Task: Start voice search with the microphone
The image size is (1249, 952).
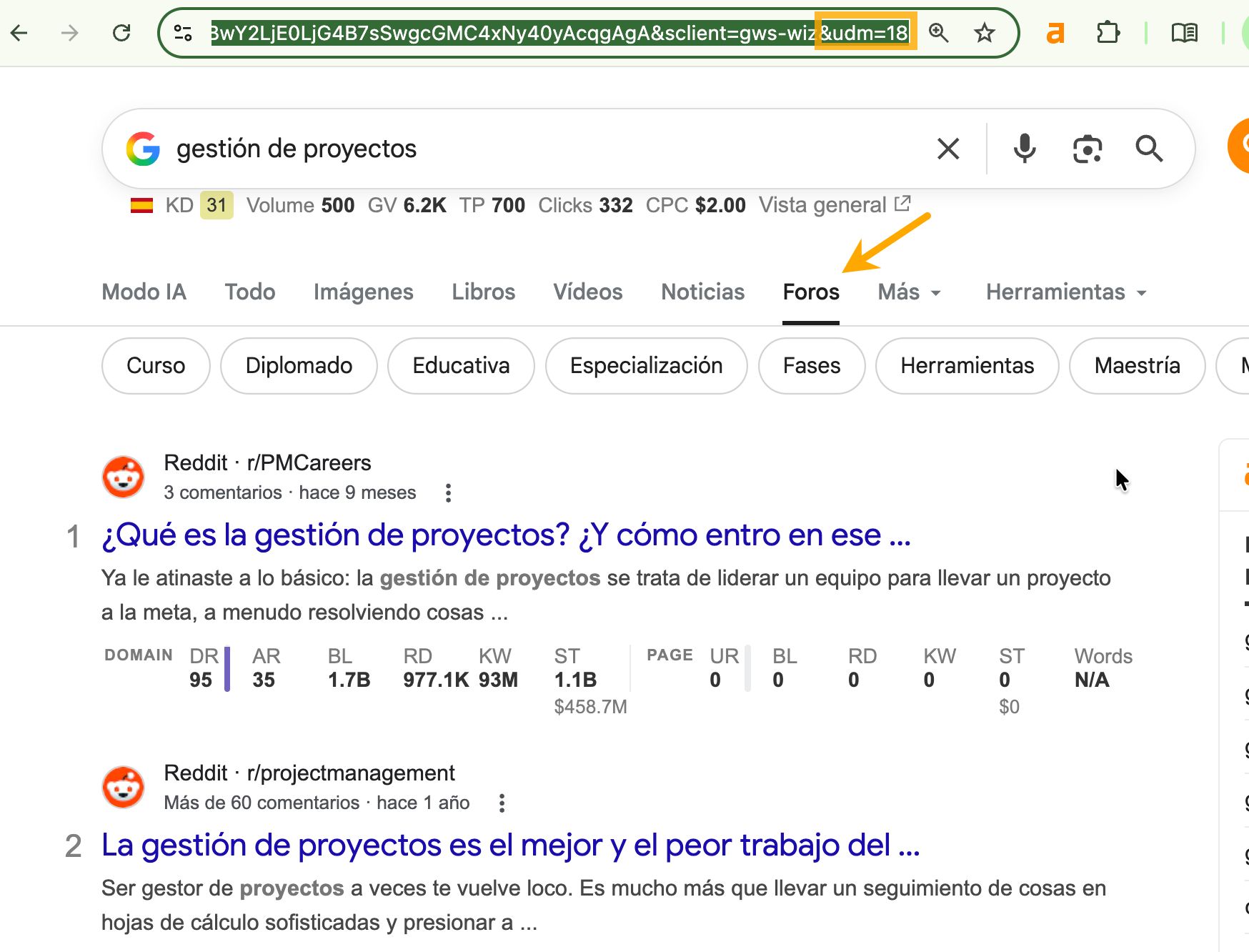Action: pyautogui.click(x=1025, y=149)
